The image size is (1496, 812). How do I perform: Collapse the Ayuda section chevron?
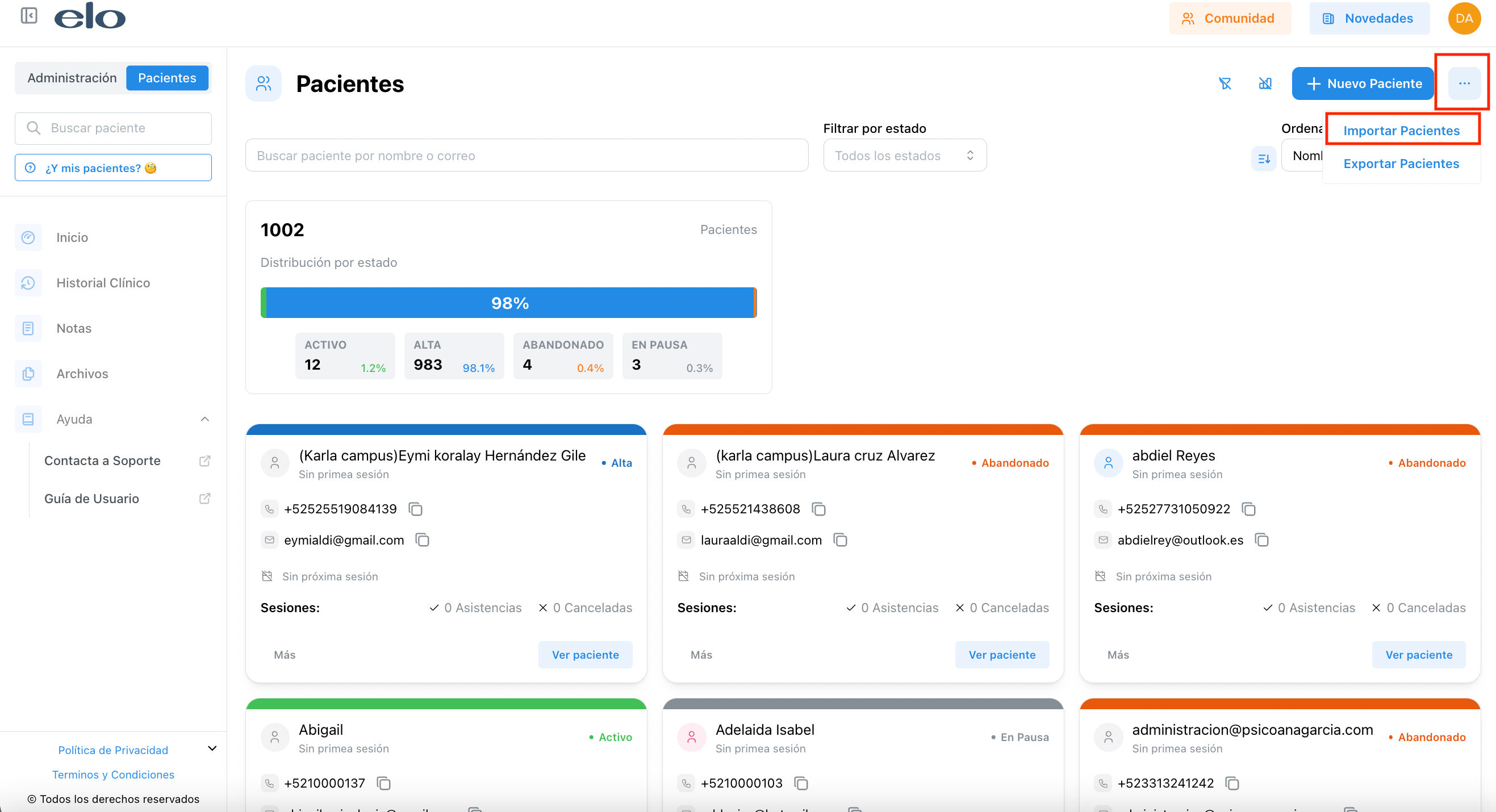click(204, 419)
